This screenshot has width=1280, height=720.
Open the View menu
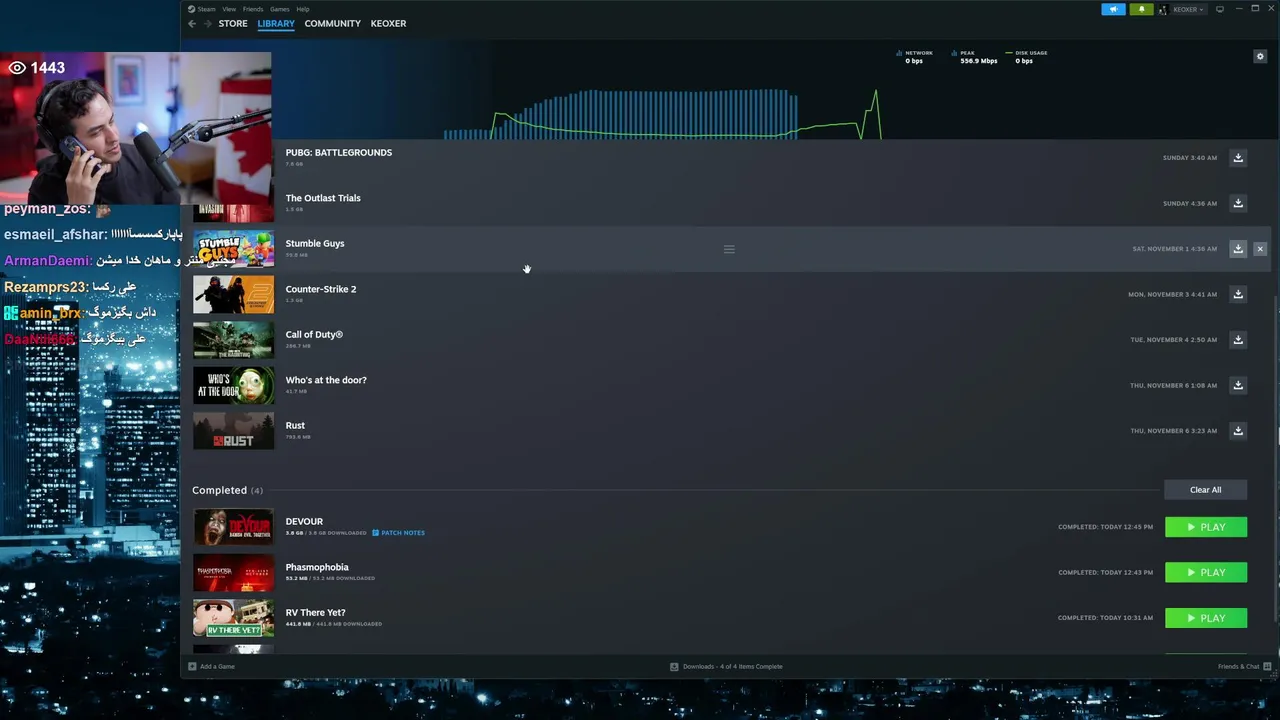pyautogui.click(x=229, y=9)
